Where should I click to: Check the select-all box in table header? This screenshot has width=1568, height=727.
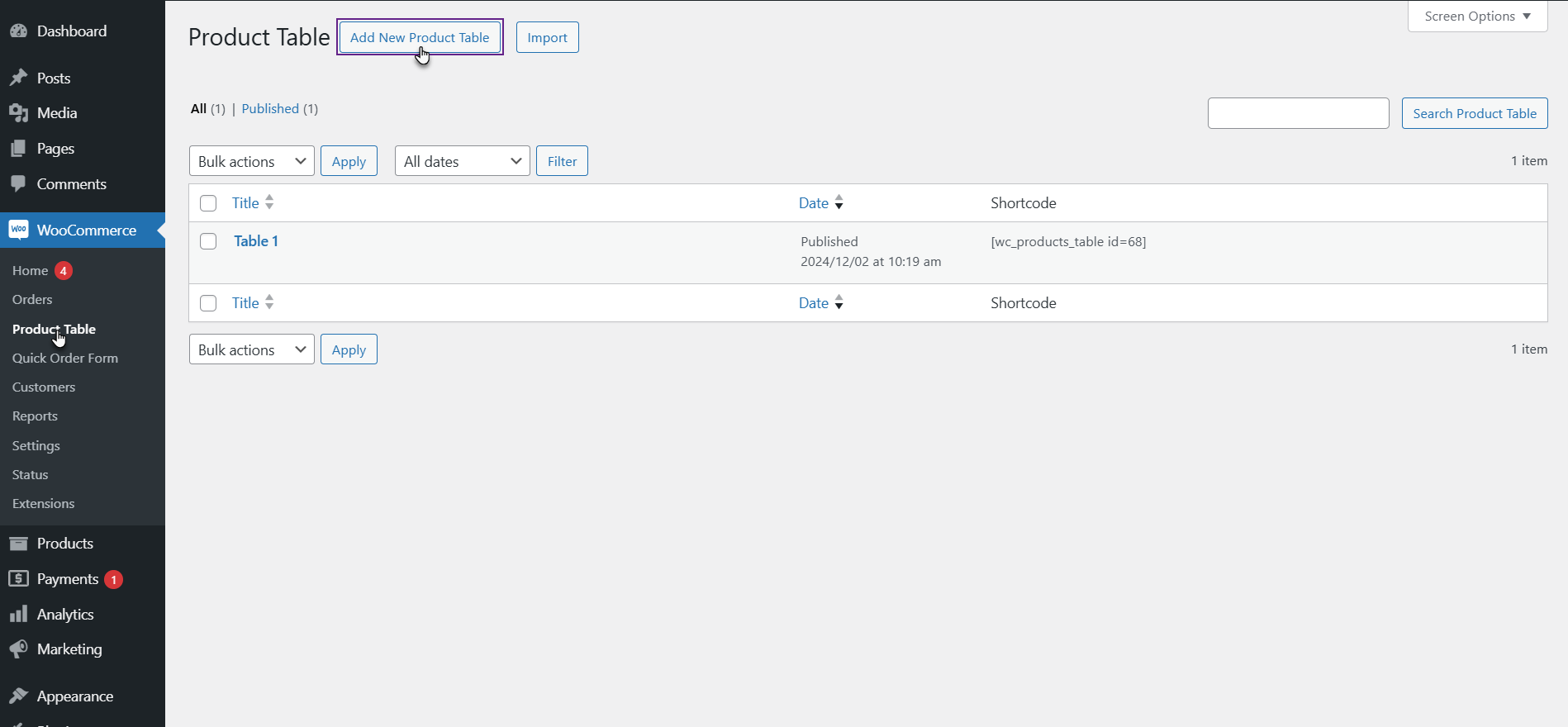(x=208, y=203)
